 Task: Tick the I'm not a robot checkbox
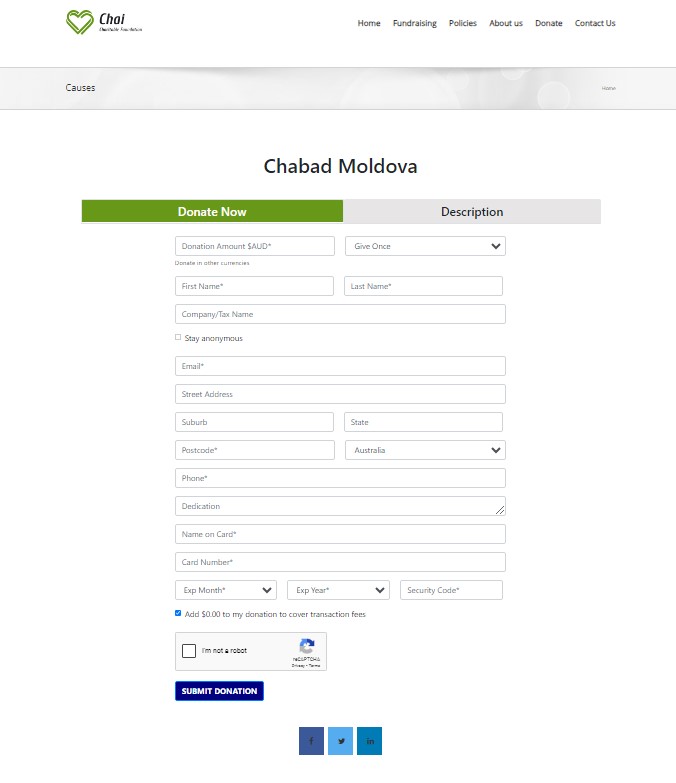[189, 651]
